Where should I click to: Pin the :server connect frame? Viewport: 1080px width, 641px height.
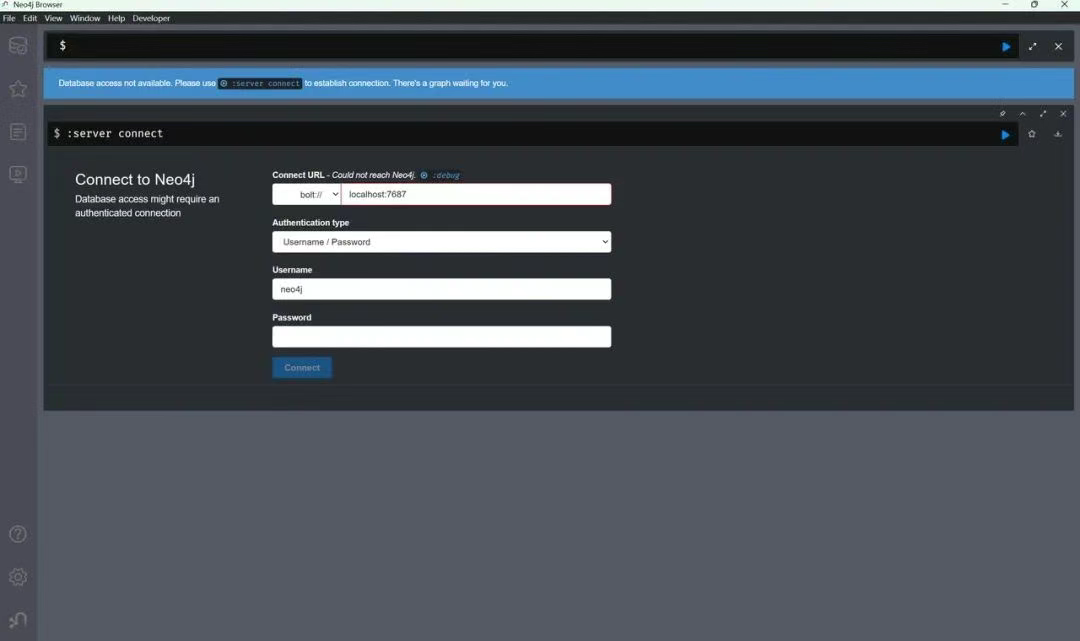(x=1002, y=114)
